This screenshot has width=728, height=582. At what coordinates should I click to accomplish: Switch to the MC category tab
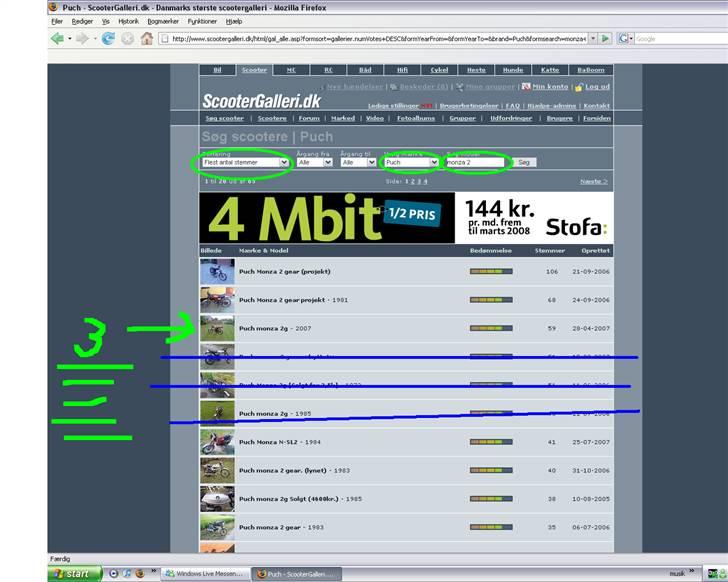tap(291, 70)
